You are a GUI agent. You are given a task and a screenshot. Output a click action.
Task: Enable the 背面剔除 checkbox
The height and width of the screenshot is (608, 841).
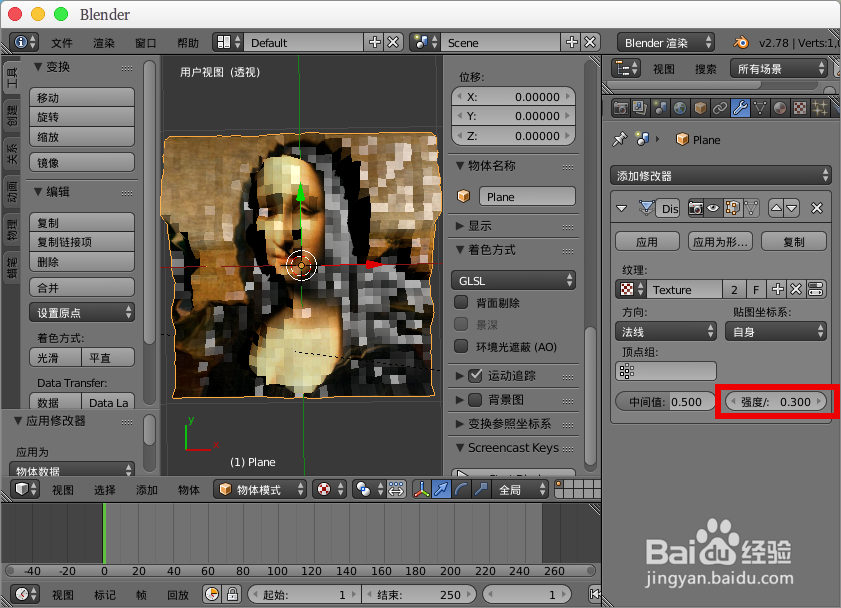[x=461, y=302]
